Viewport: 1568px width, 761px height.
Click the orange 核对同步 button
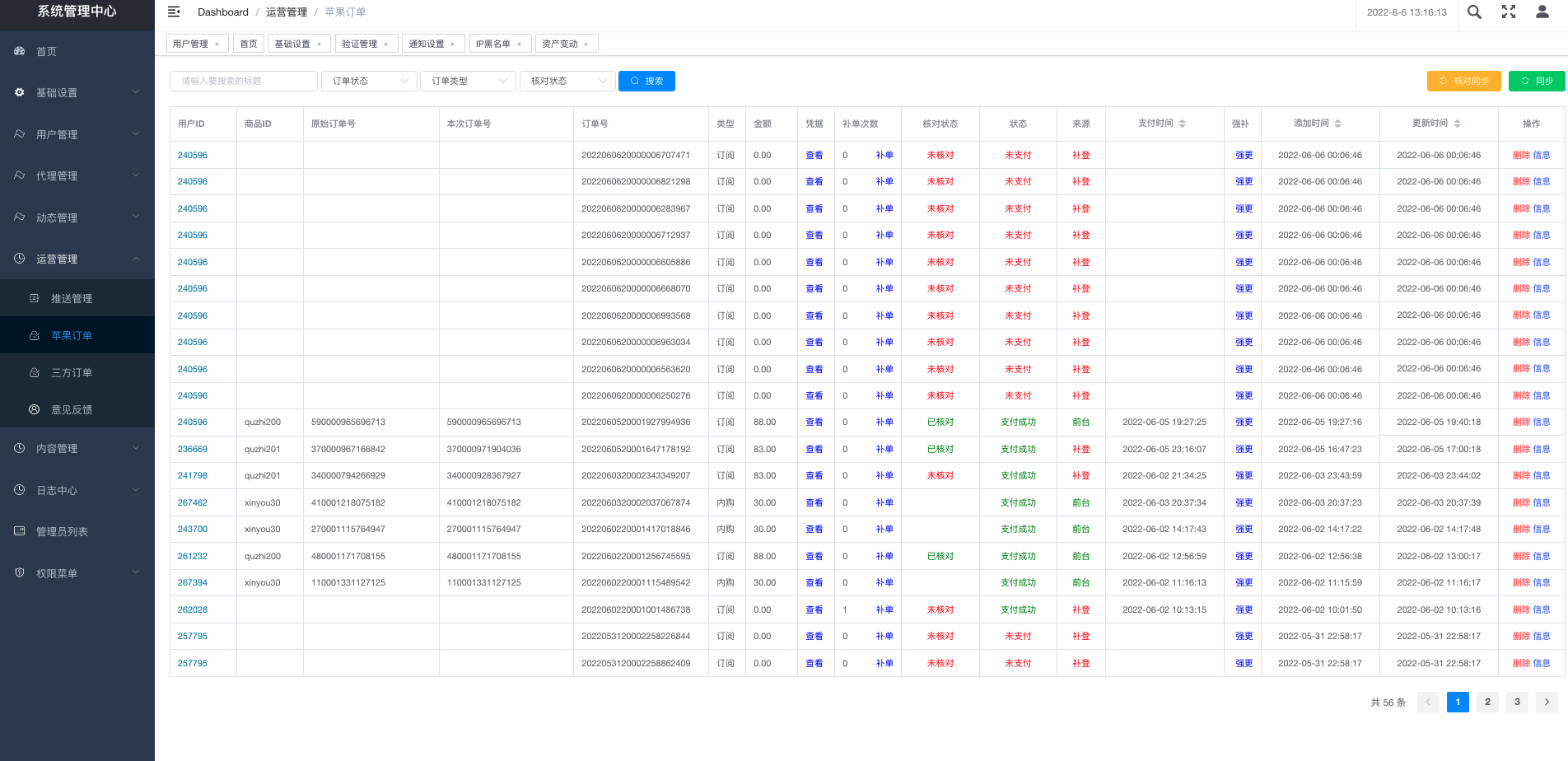click(1464, 81)
